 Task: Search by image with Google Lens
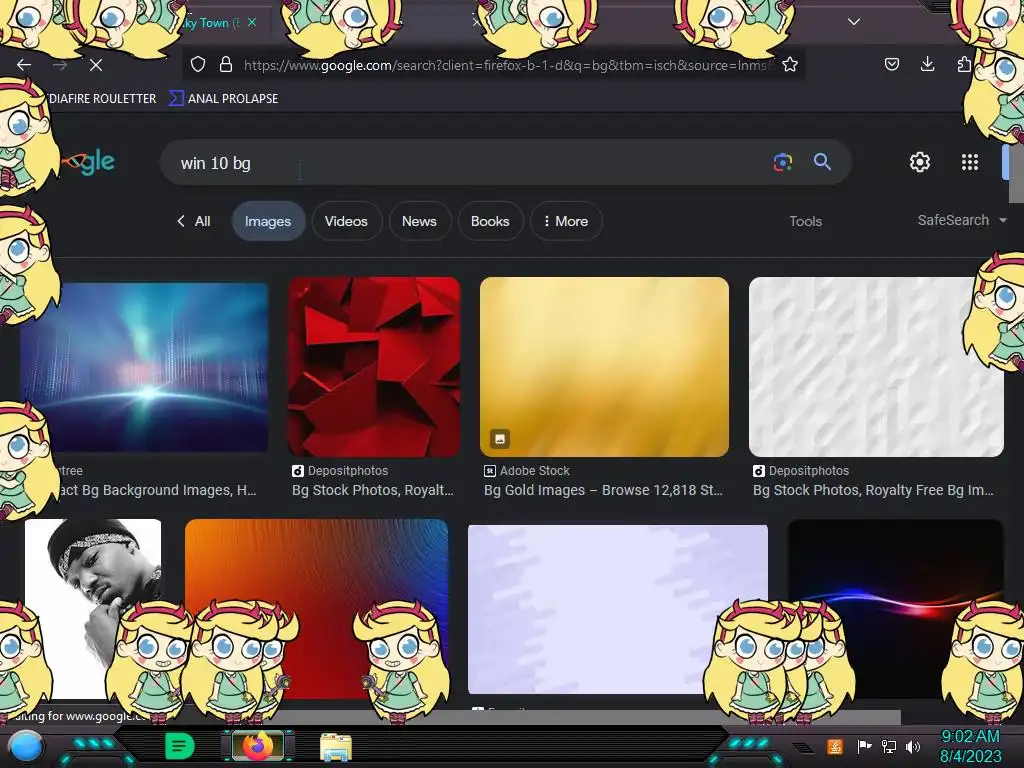[782, 162]
